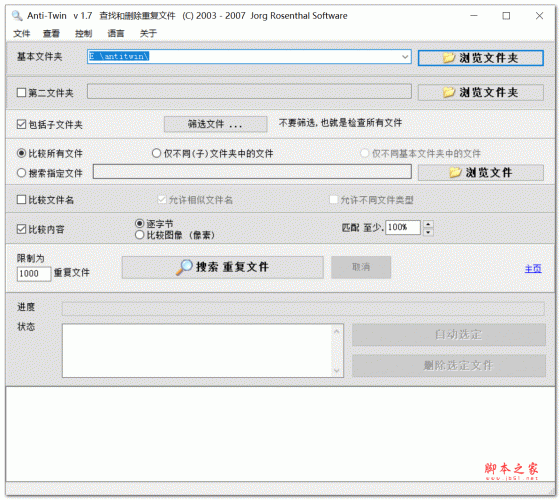Click inside the 状态 text box
The height and width of the screenshot is (500, 560).
[197, 350]
